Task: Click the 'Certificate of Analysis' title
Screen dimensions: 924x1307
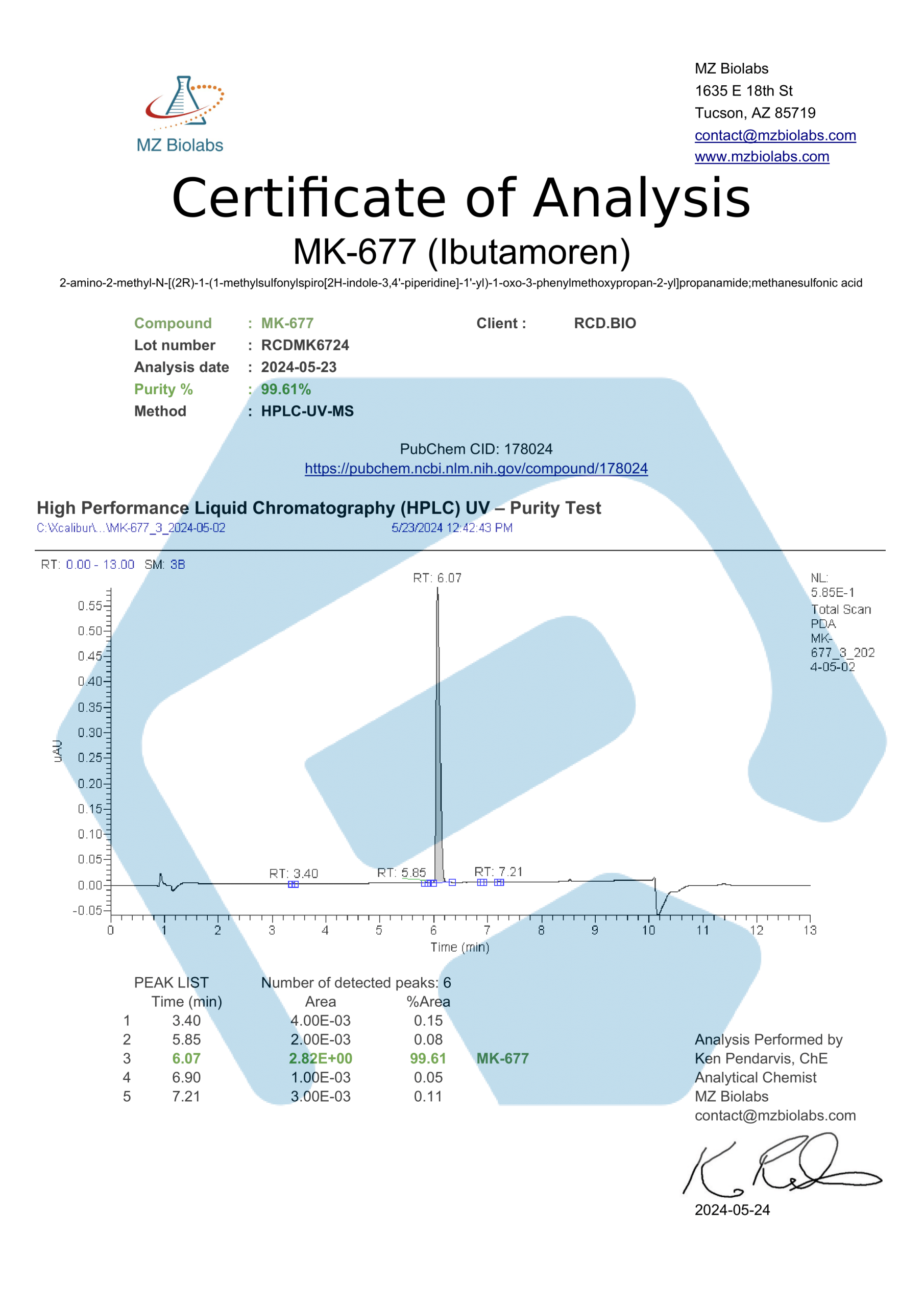Action: tap(461, 198)
